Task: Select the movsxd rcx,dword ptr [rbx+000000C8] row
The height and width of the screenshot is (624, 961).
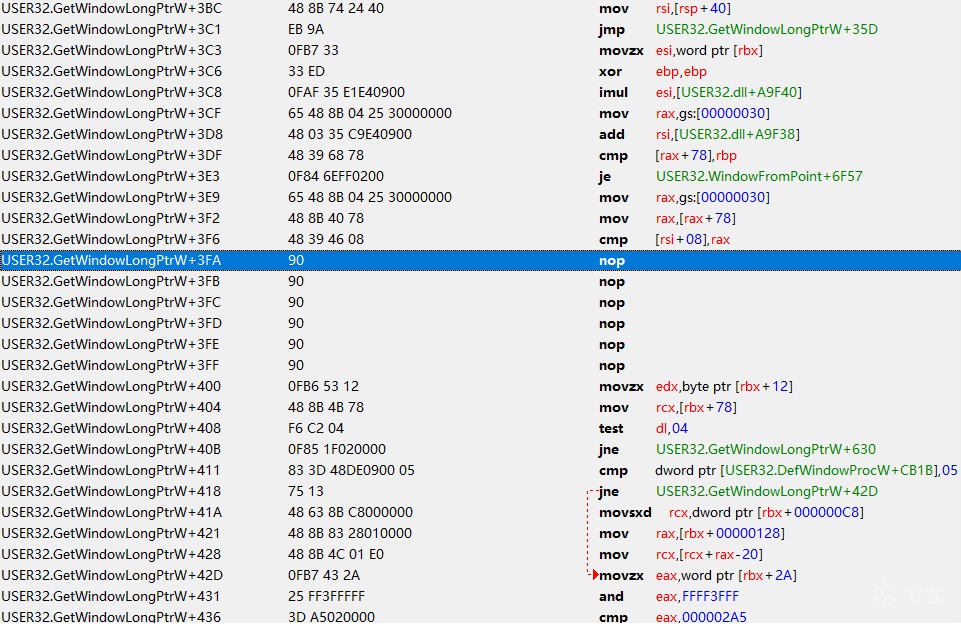Action: point(480,512)
